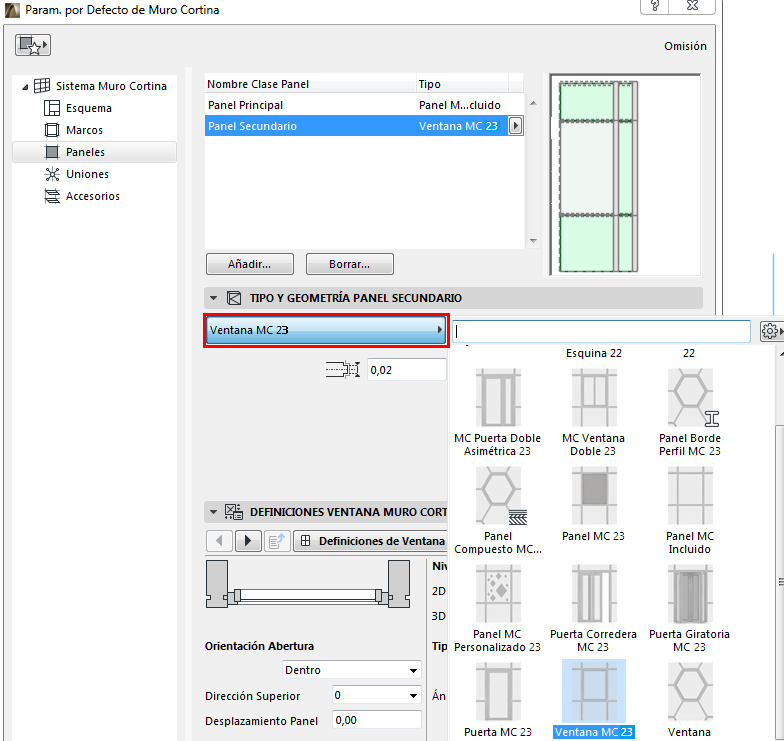784x741 pixels.
Task: Collapse Tipo y Geometría Panel Secundario section
Action: [x=214, y=298]
